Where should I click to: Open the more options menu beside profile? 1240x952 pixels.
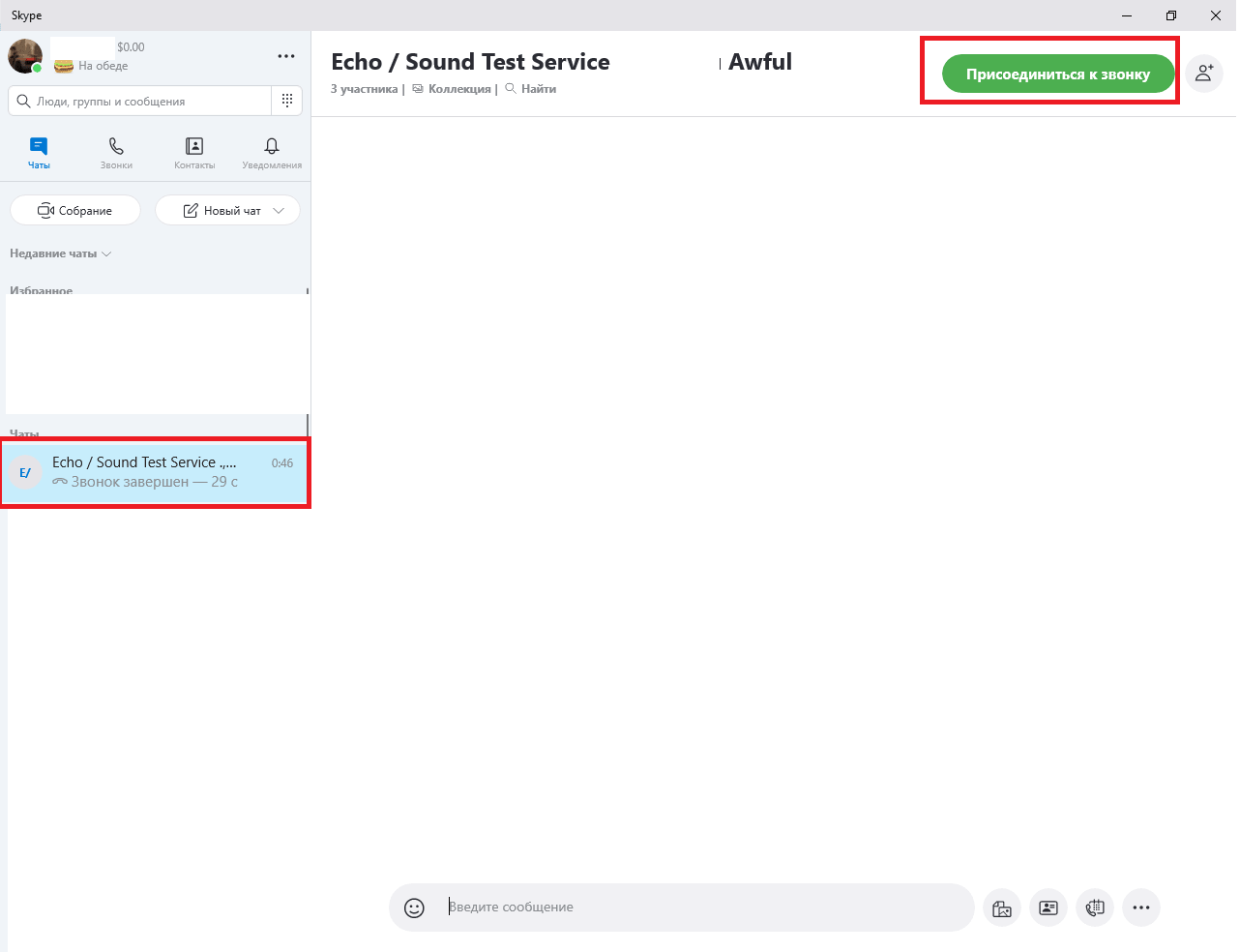[x=286, y=56]
